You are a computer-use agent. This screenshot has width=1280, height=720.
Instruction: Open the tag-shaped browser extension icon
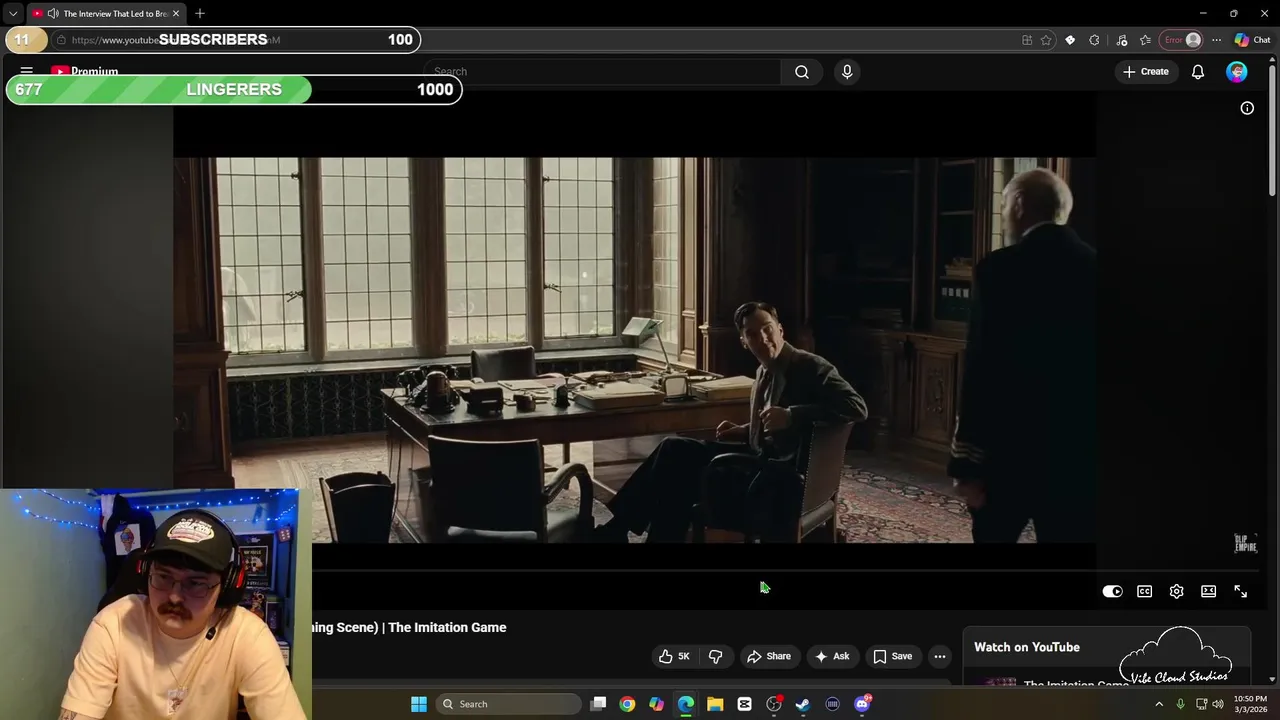click(x=1070, y=40)
